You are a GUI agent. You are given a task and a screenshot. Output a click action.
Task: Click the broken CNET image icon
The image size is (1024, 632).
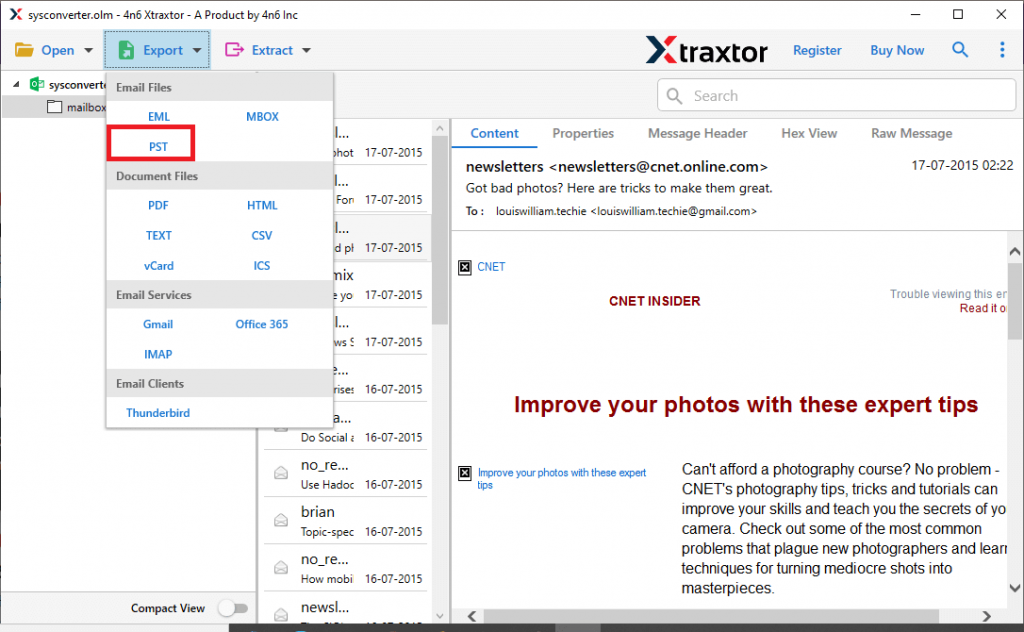point(464,267)
